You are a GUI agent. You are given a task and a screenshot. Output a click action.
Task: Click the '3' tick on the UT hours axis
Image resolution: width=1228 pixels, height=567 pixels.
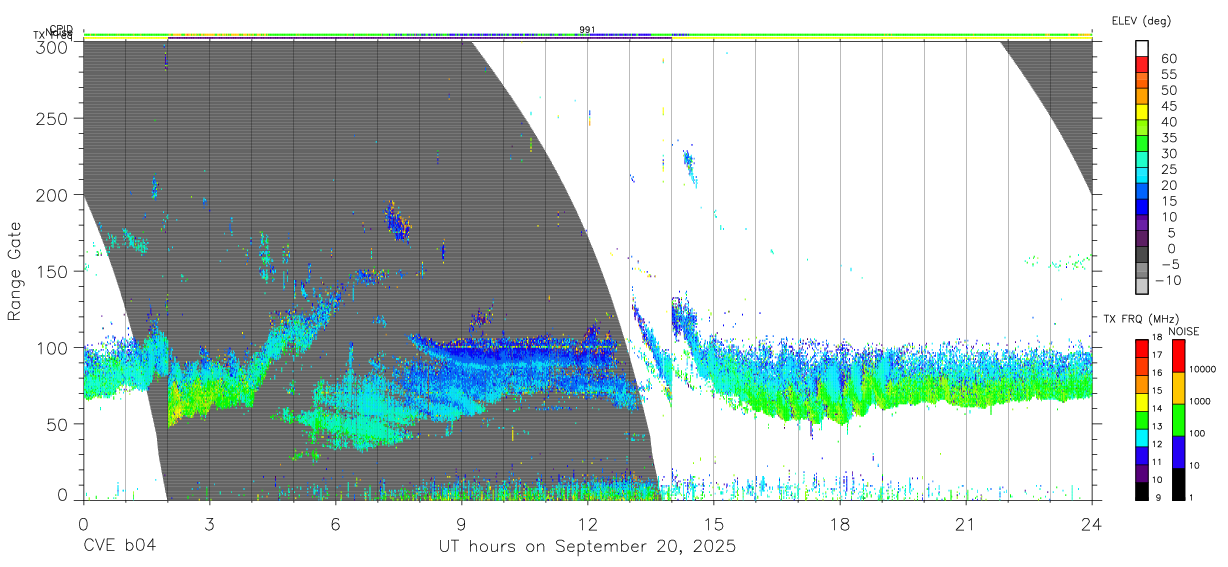[209, 524]
